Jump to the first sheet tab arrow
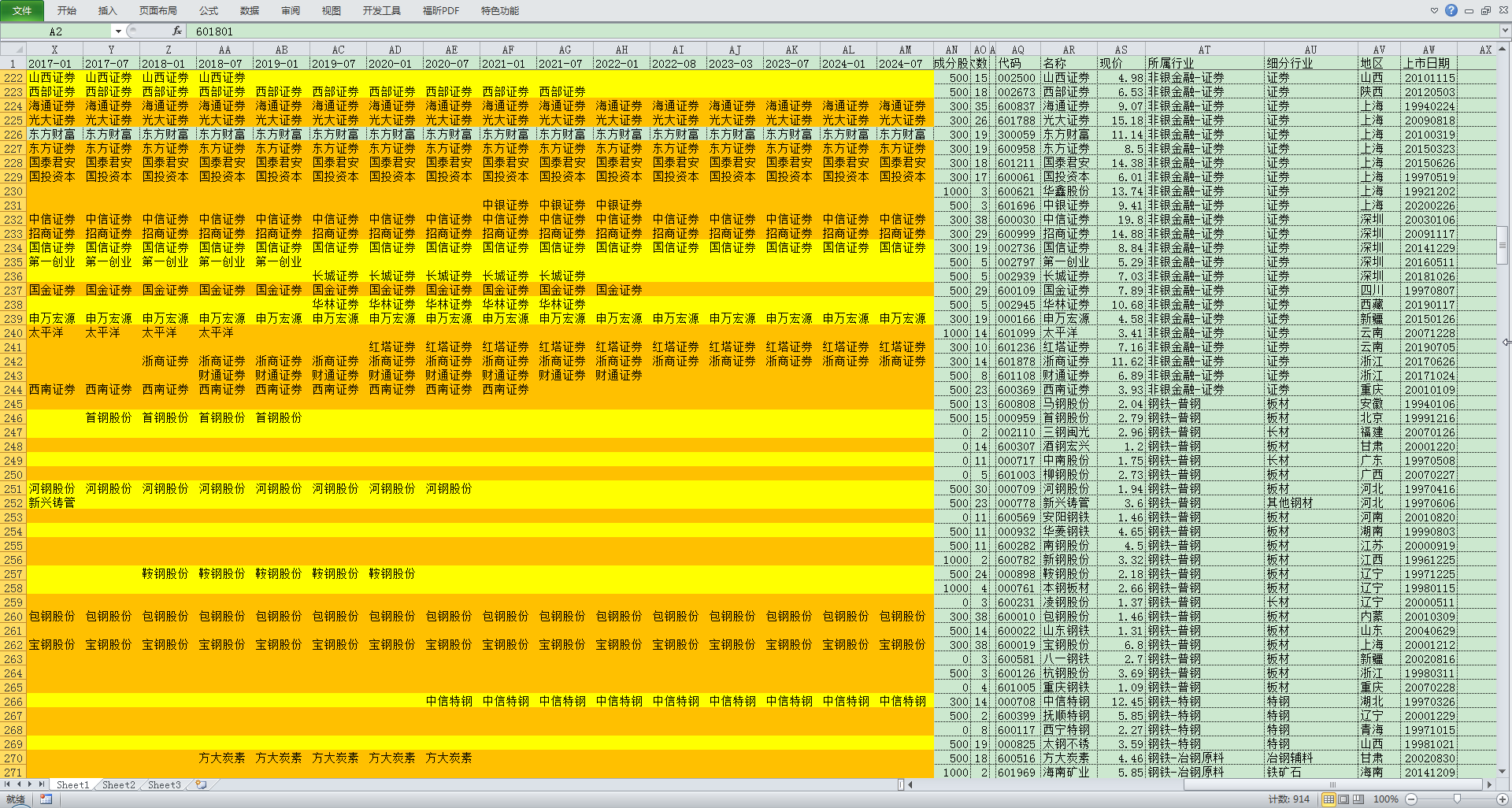Screen dimensions: 1512x808 point(7,784)
